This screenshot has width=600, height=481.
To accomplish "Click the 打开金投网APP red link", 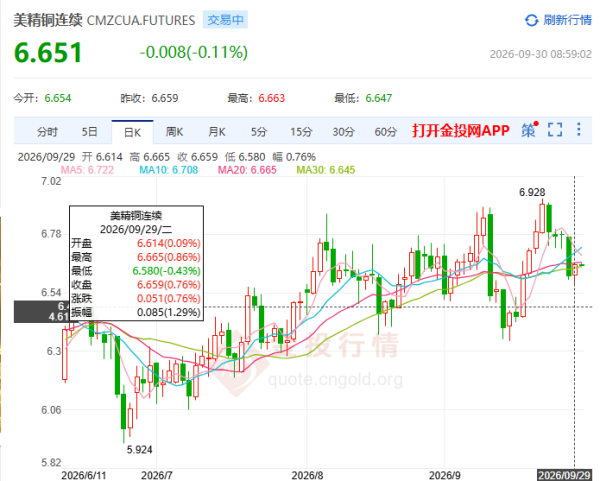I will [461, 131].
